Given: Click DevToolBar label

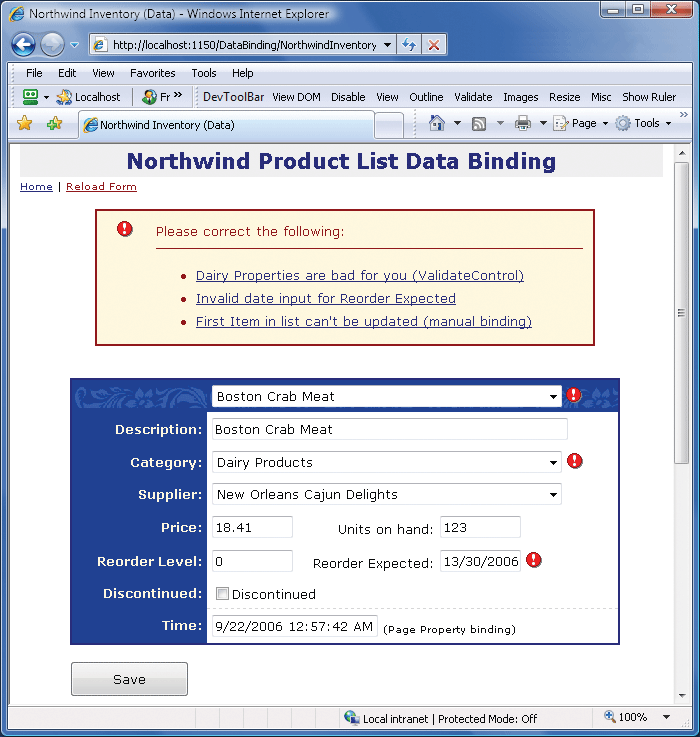Looking at the screenshot, I should (233, 97).
